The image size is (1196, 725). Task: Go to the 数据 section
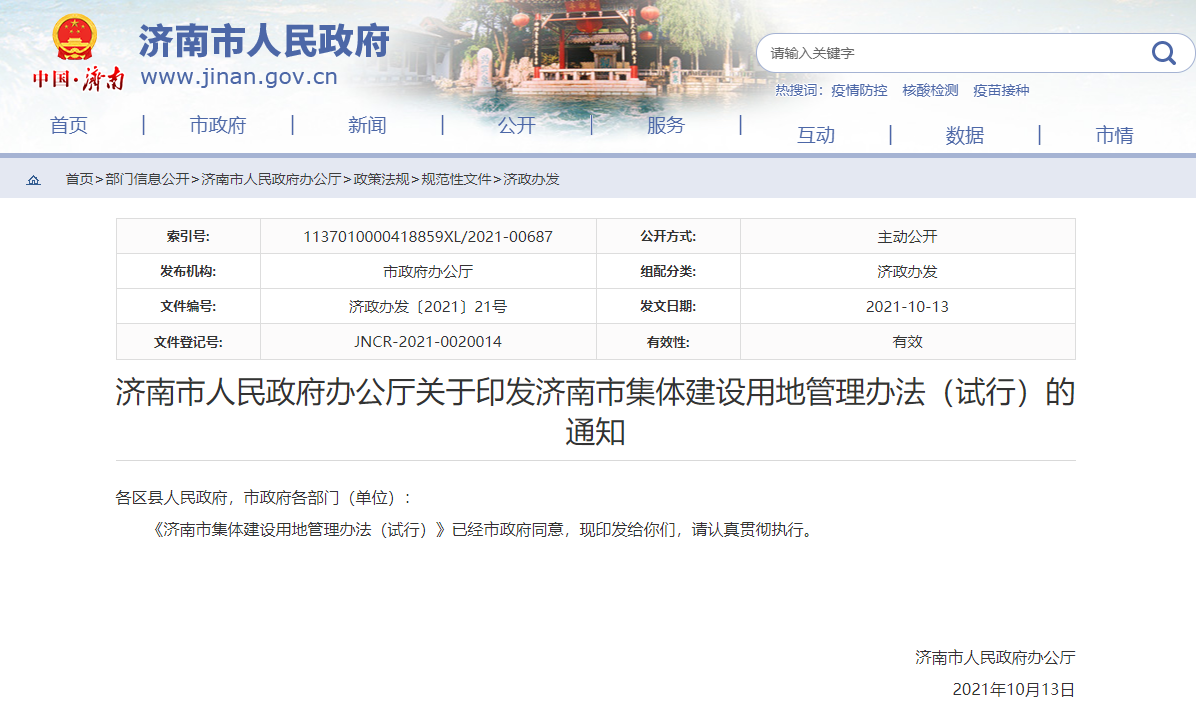965,135
